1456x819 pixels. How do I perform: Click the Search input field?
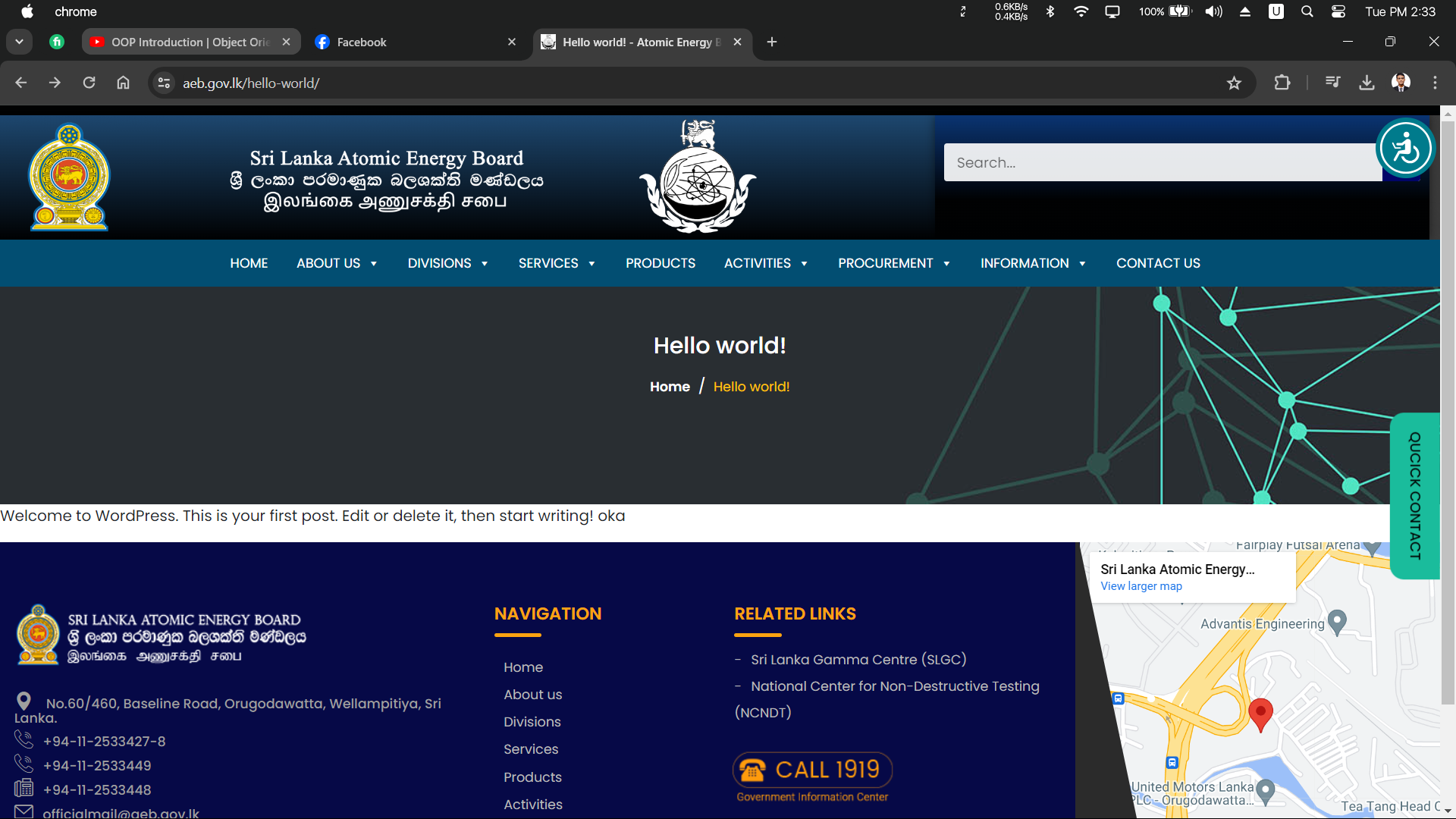point(1162,162)
